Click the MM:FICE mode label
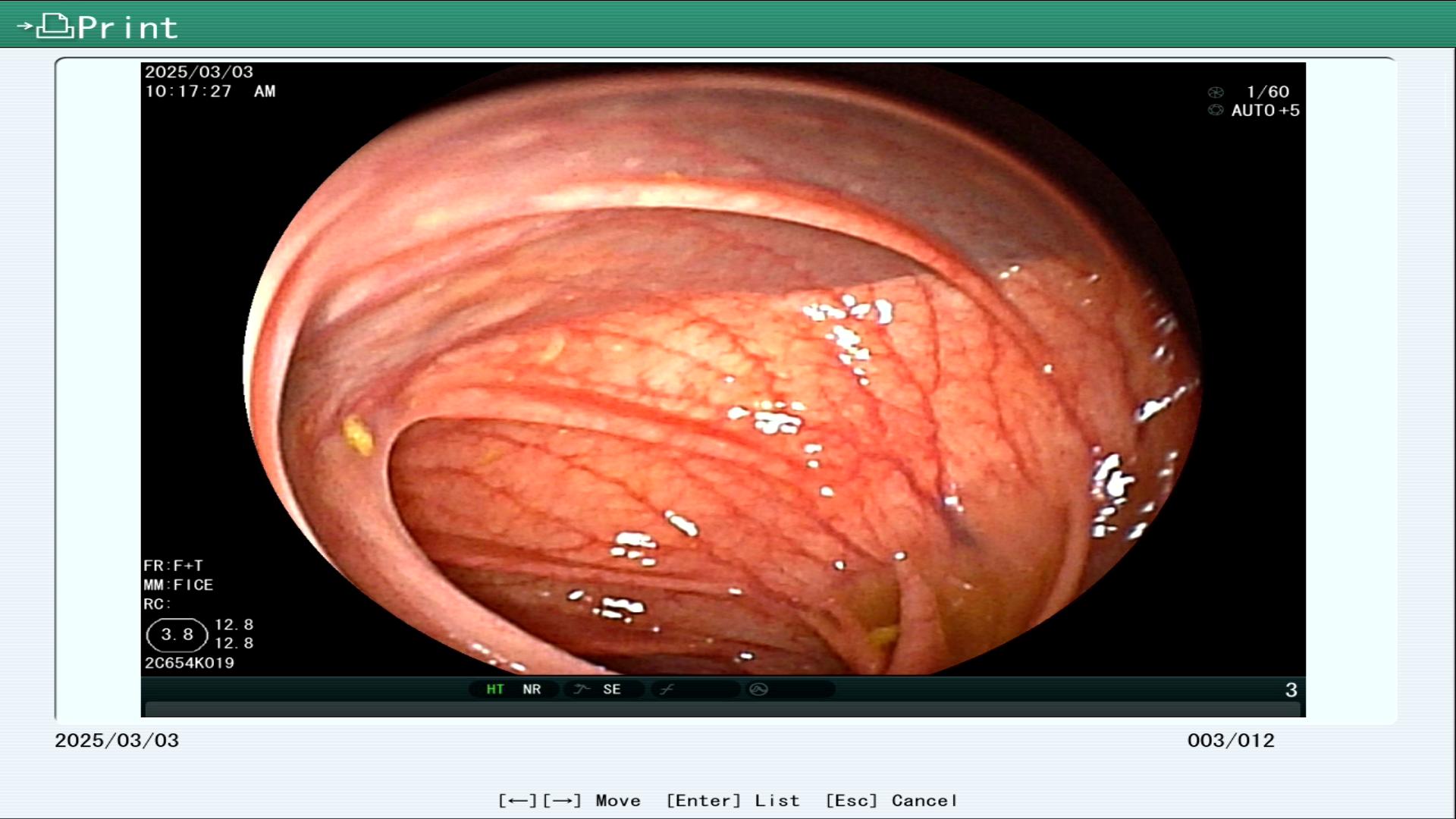 click(x=178, y=585)
